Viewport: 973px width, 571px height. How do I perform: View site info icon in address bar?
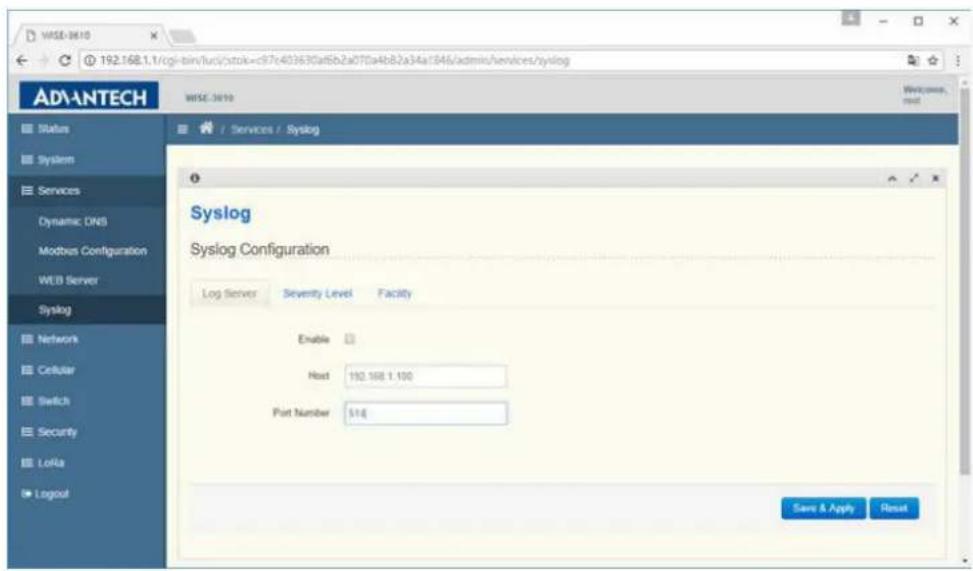click(x=89, y=60)
